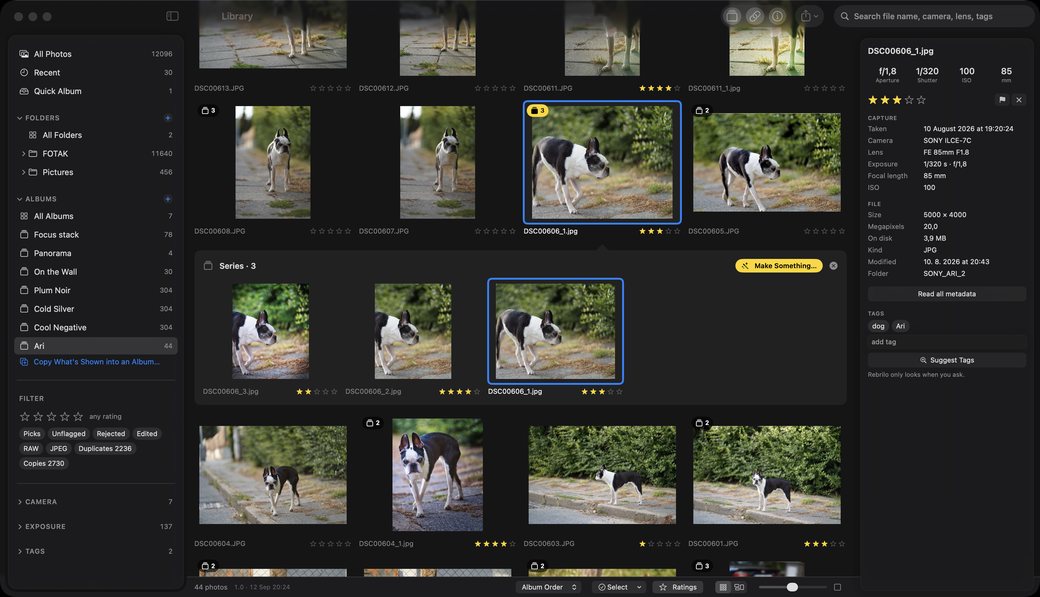Expand the Pictures folder

point(23,172)
